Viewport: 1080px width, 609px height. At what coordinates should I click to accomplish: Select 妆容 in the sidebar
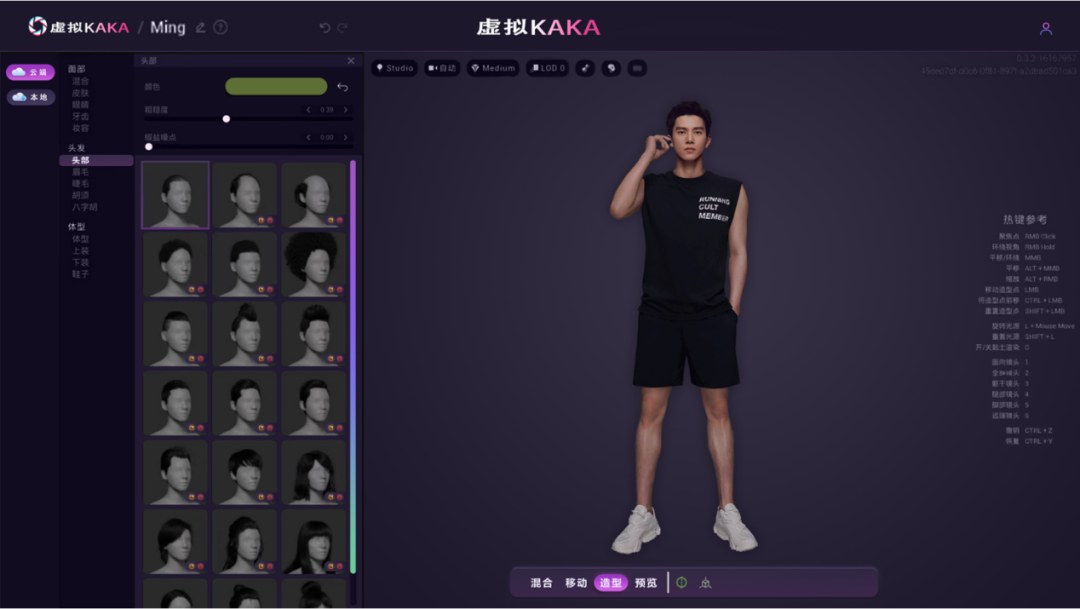81,128
